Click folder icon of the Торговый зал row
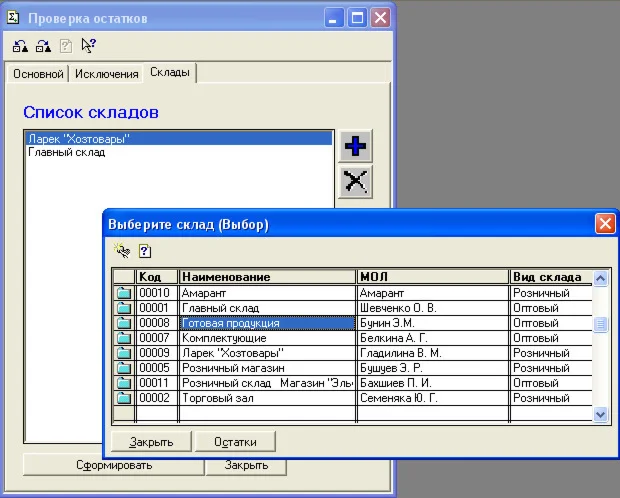Screen dimensions: 620x498 [x=124, y=398]
